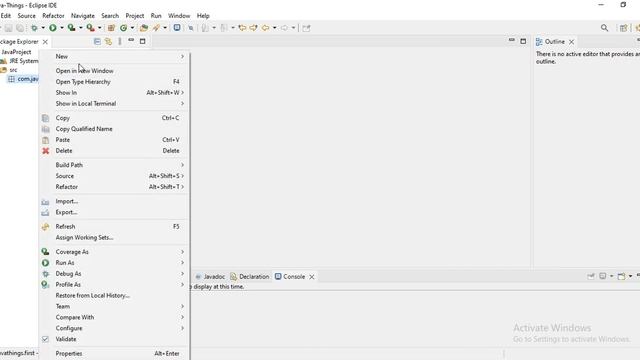Toggle Link with Editor in Package Explorer

pos(109,41)
